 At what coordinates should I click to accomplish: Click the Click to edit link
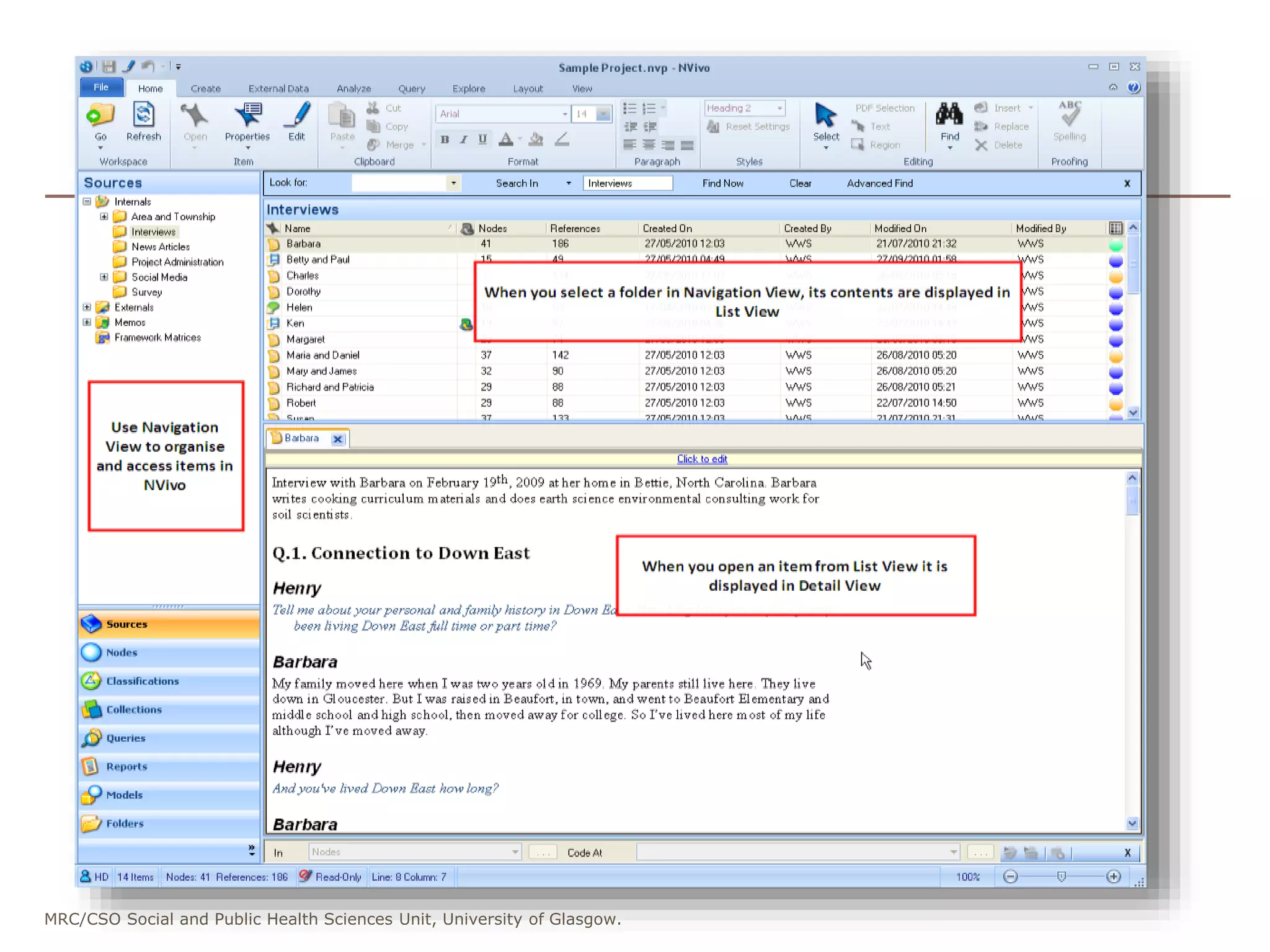point(701,459)
